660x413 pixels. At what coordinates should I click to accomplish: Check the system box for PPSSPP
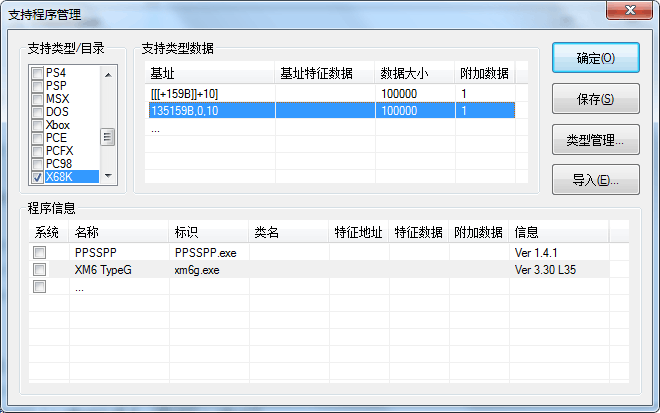click(x=39, y=253)
